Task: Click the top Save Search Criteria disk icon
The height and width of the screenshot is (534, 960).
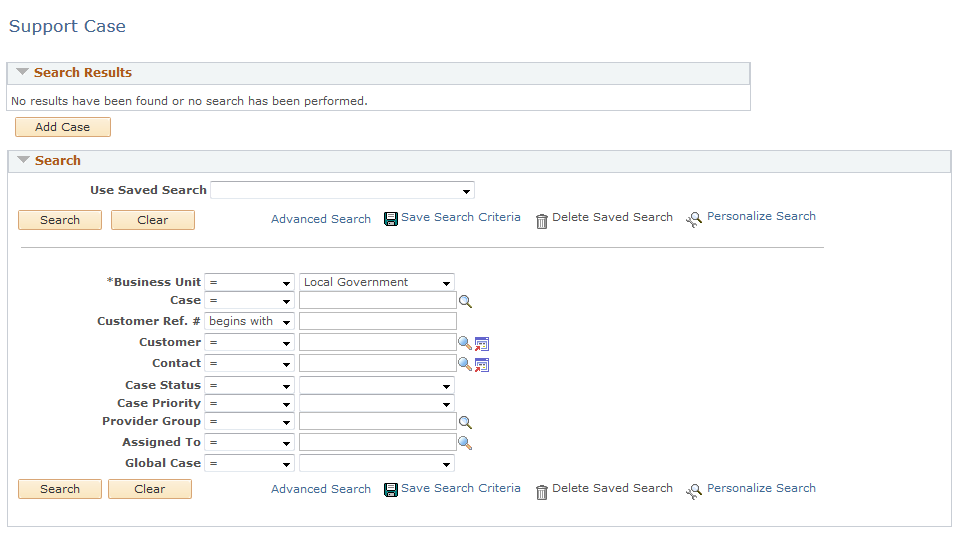Action: pyautogui.click(x=391, y=219)
